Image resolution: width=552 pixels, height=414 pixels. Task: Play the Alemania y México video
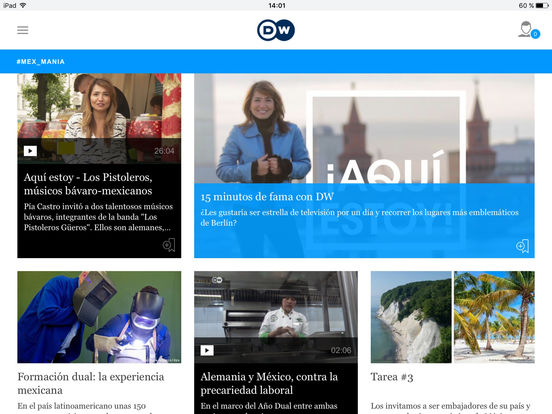207,350
